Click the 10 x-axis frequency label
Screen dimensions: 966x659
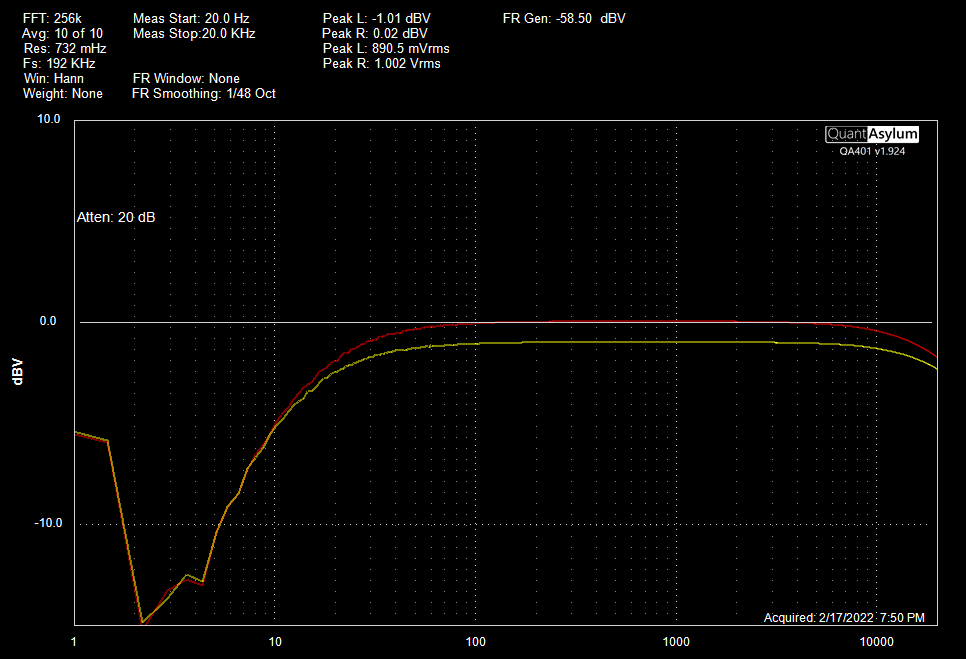coord(275,642)
